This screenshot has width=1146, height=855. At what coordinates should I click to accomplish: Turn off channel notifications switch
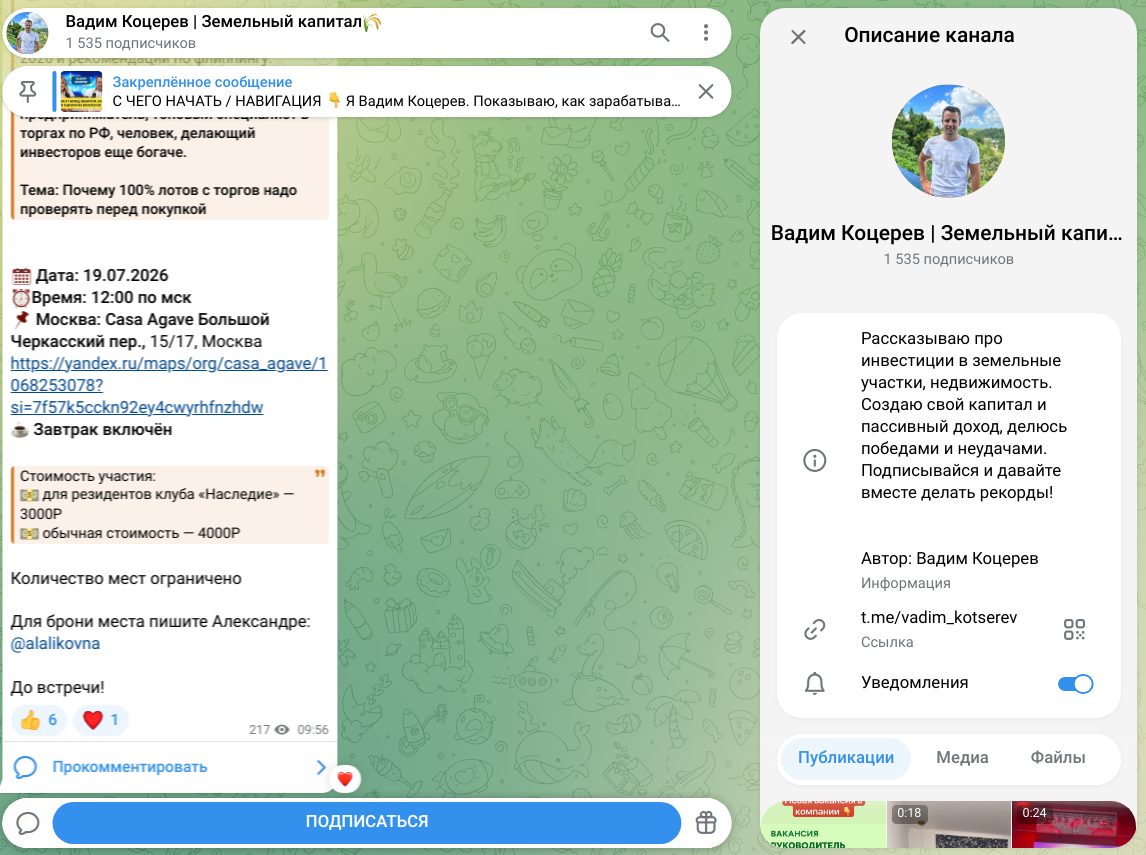tap(1074, 684)
